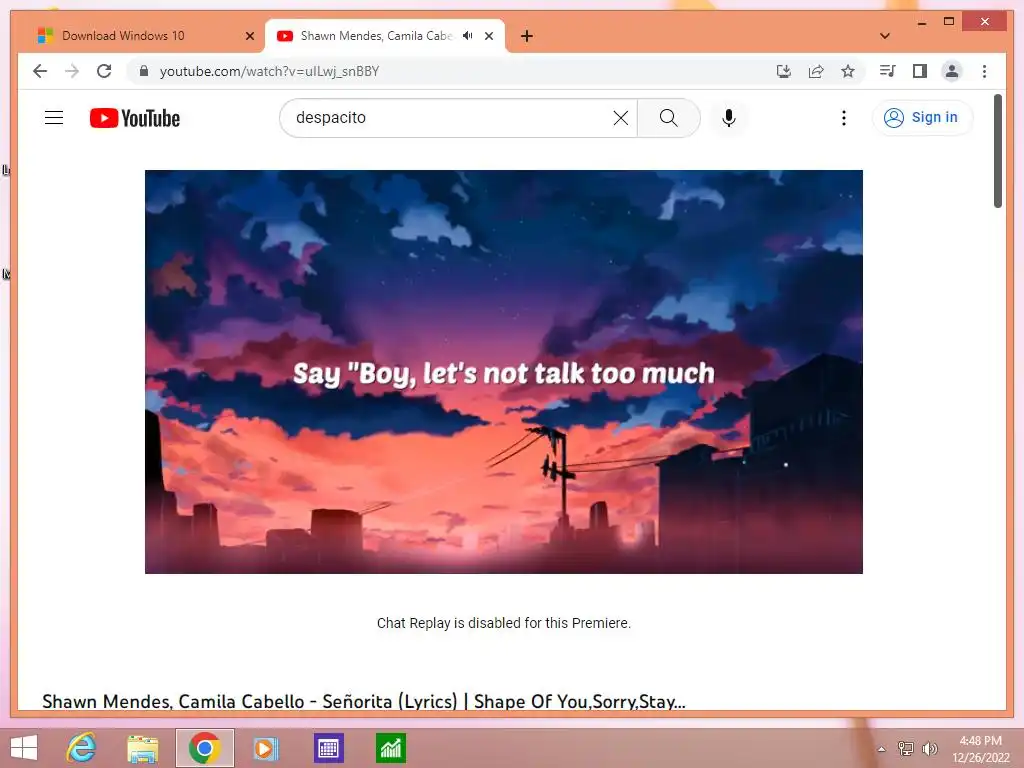1024x768 pixels.
Task: Reload the current page
Action: point(104,71)
